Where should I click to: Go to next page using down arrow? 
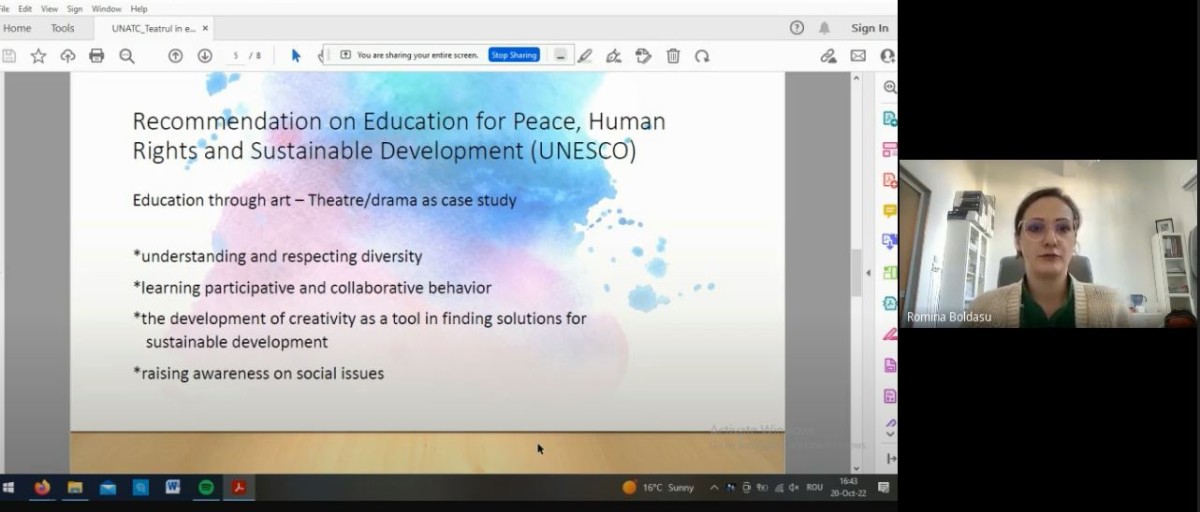pyautogui.click(x=204, y=56)
